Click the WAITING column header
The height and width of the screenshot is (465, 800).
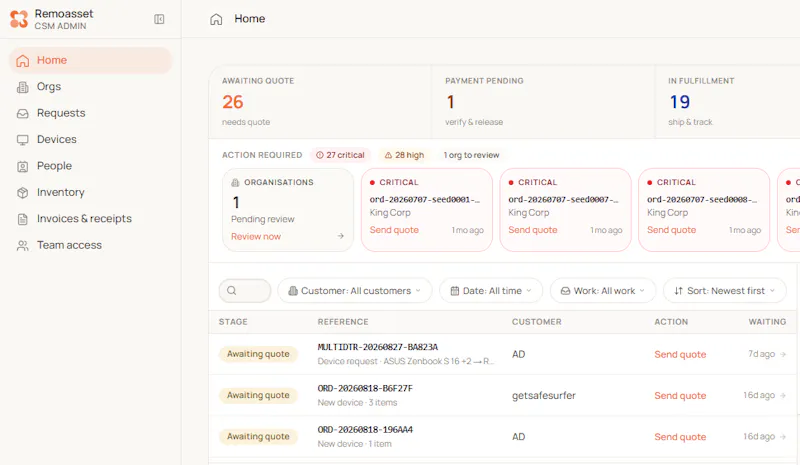pos(767,322)
